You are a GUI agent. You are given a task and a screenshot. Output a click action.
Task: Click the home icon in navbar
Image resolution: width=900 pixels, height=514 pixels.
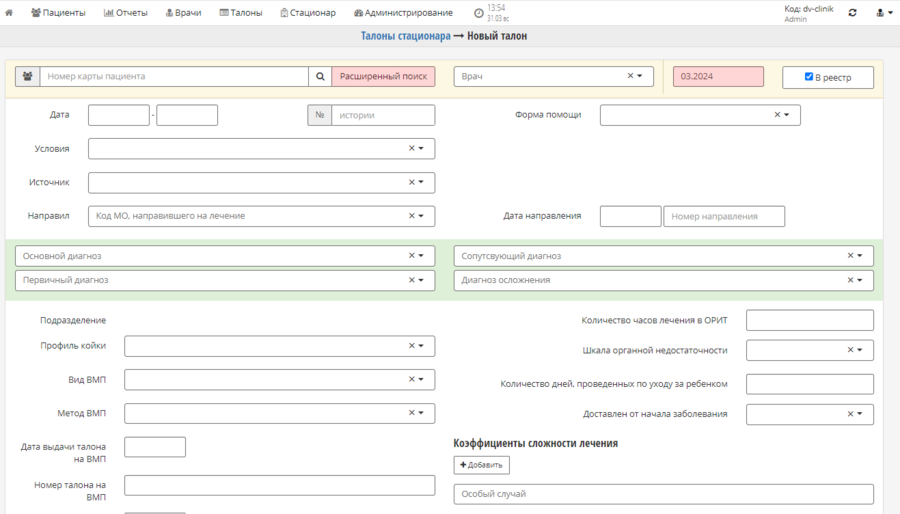(9, 13)
